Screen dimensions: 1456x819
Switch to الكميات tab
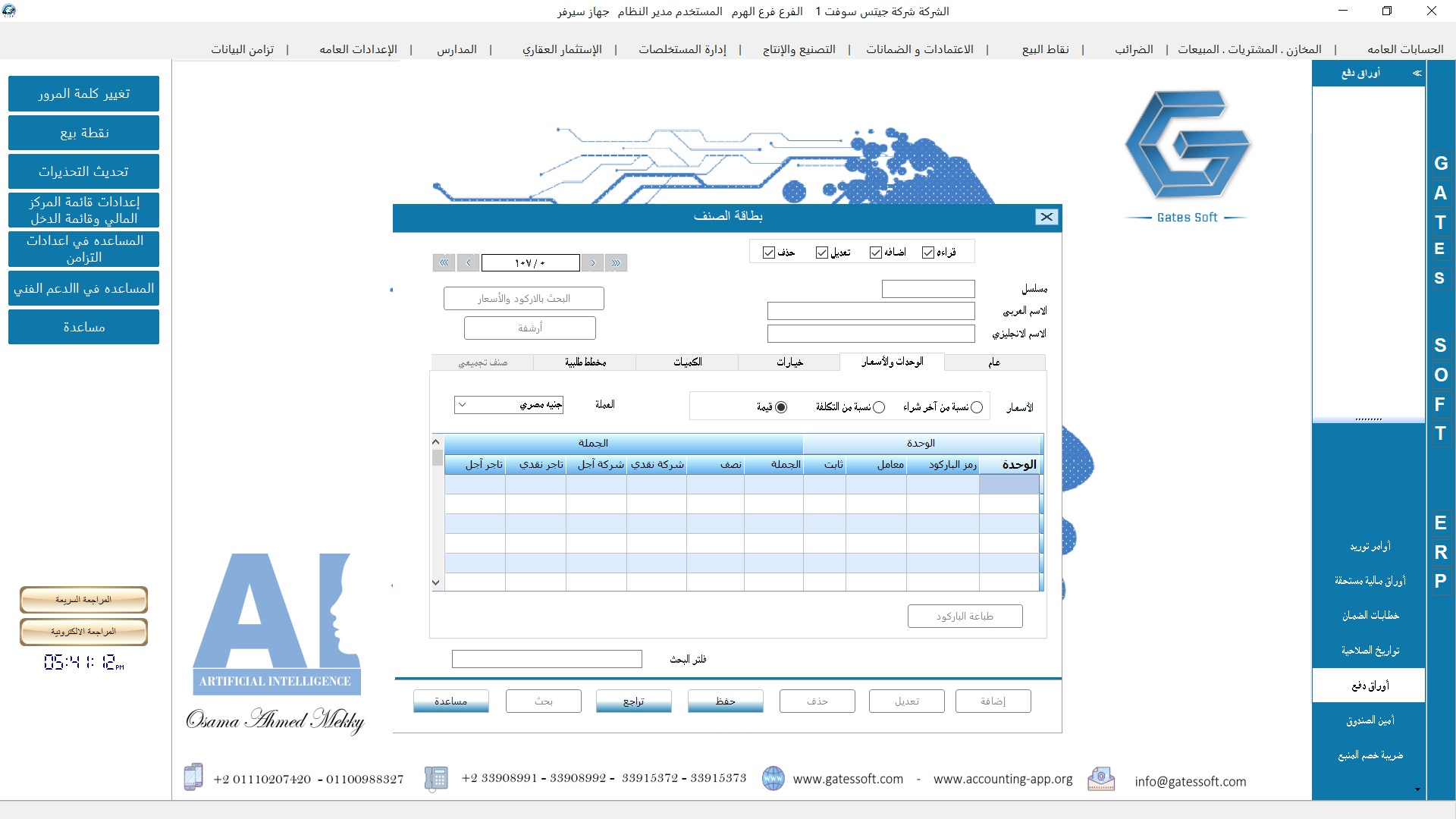click(688, 362)
